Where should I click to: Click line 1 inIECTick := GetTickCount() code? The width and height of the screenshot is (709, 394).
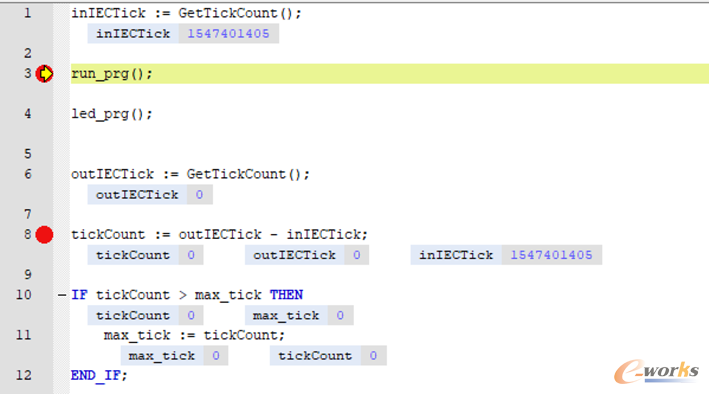coord(186,13)
